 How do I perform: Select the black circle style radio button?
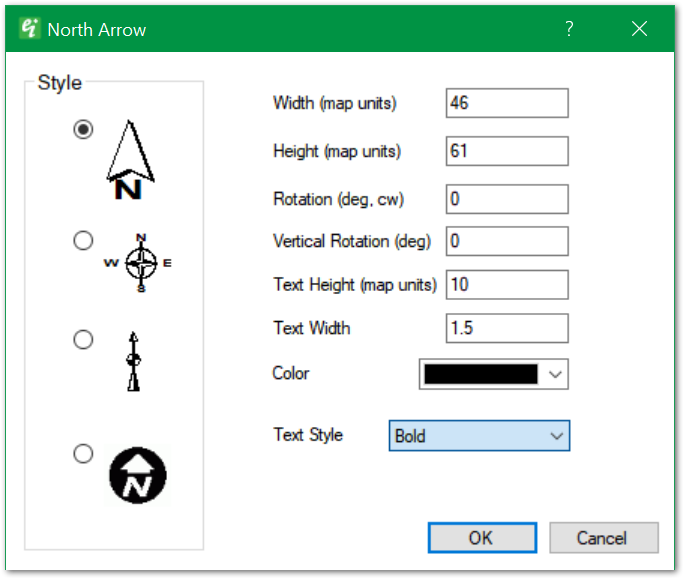84,453
